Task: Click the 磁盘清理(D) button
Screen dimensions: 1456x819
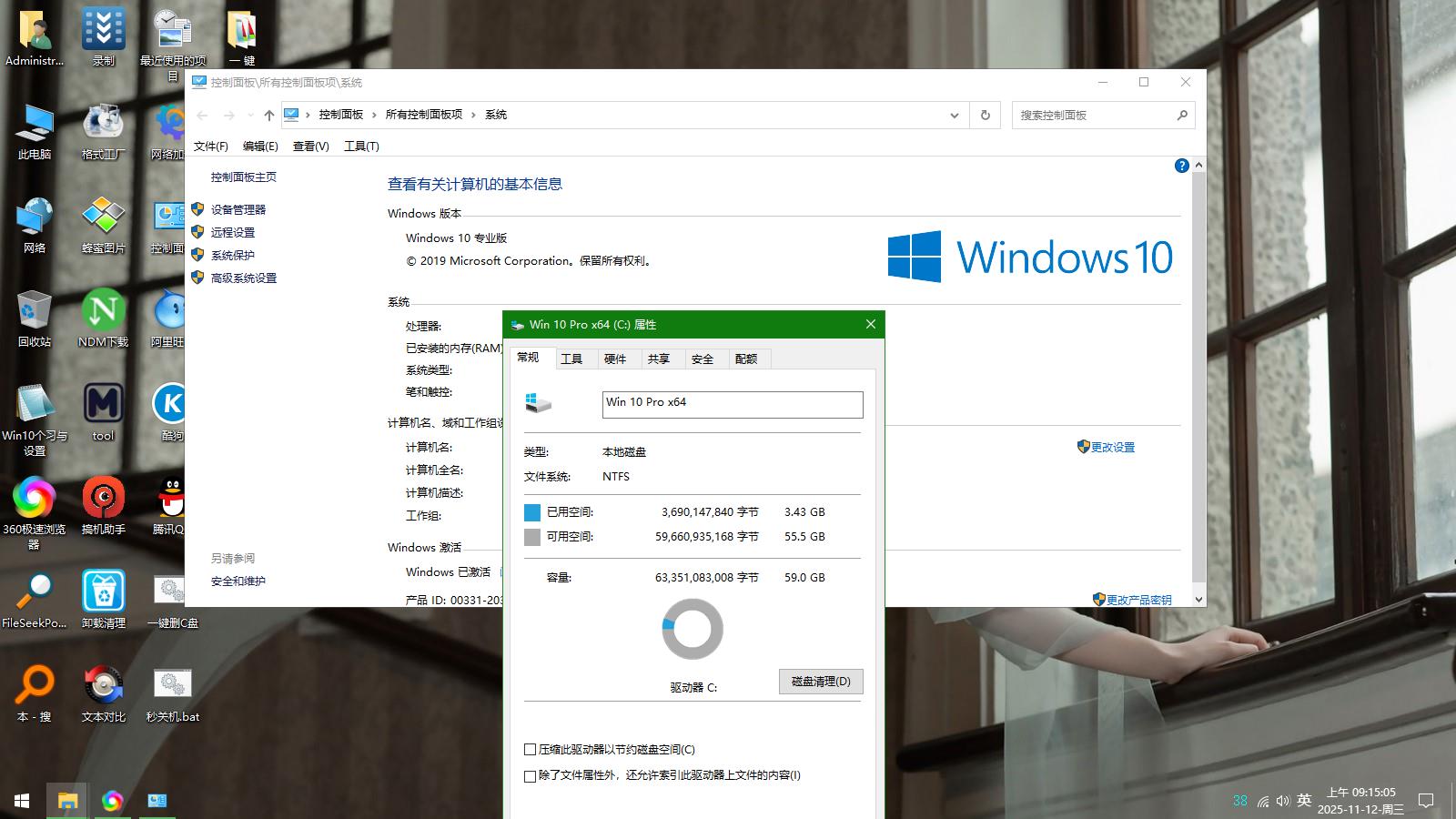Action: click(x=820, y=682)
